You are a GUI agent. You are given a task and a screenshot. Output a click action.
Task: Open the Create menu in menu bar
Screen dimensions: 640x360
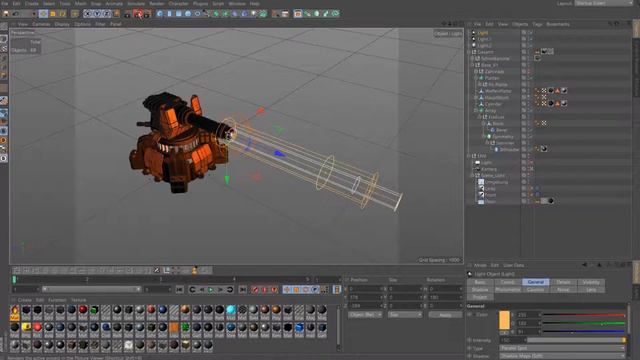[31, 4]
